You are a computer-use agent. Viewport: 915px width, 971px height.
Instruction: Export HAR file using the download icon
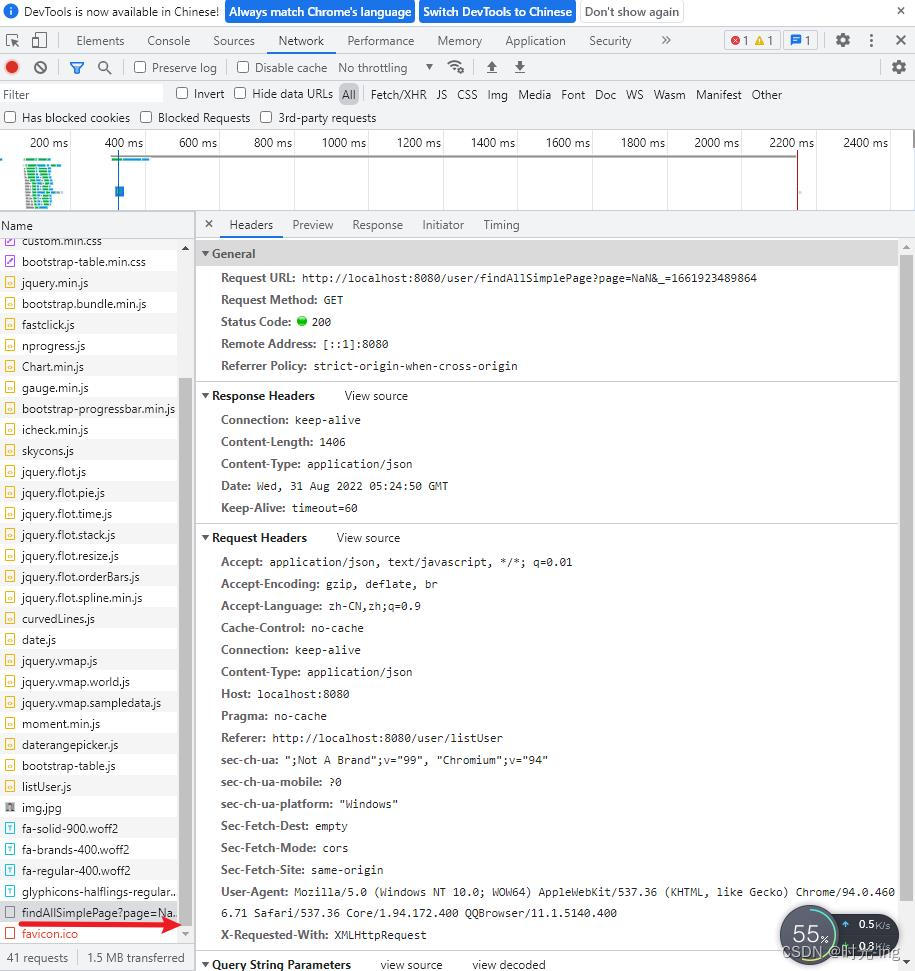coord(519,67)
